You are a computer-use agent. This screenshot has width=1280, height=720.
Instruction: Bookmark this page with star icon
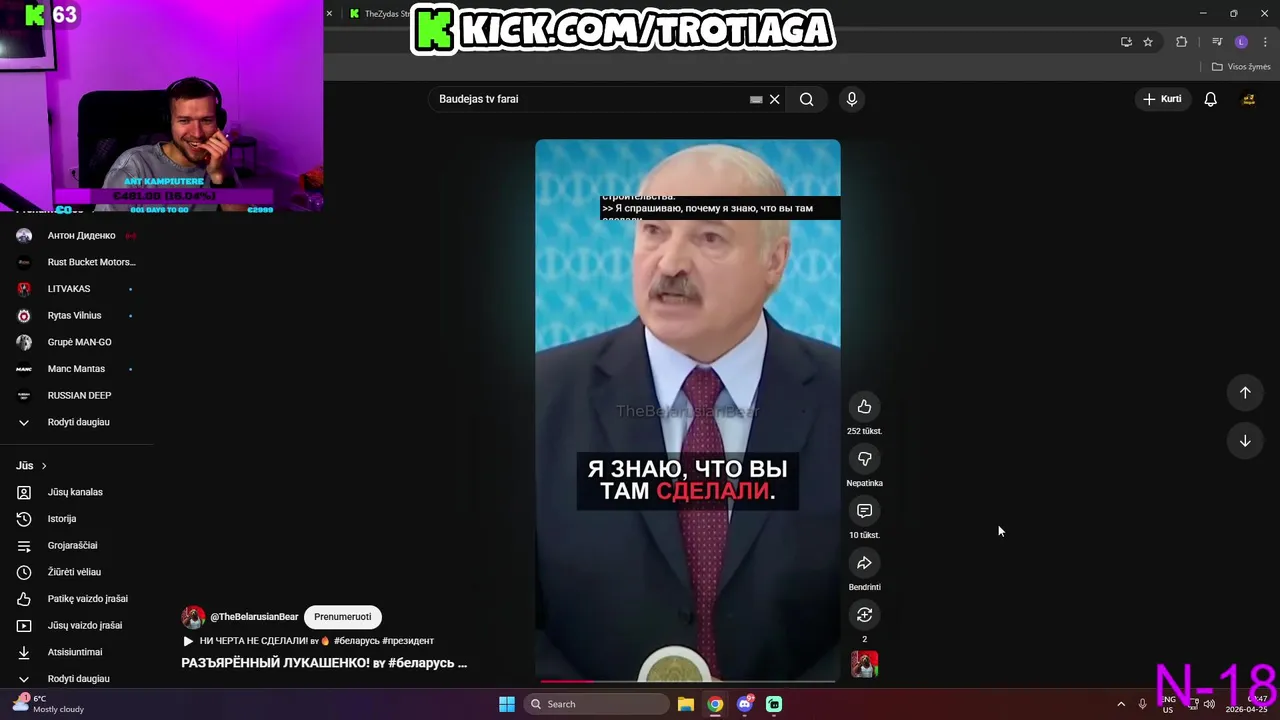pyautogui.click(x=1148, y=42)
